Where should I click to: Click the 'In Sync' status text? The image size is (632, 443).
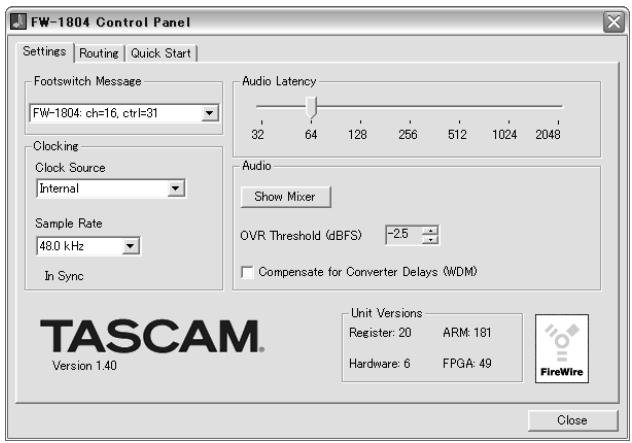point(64,276)
